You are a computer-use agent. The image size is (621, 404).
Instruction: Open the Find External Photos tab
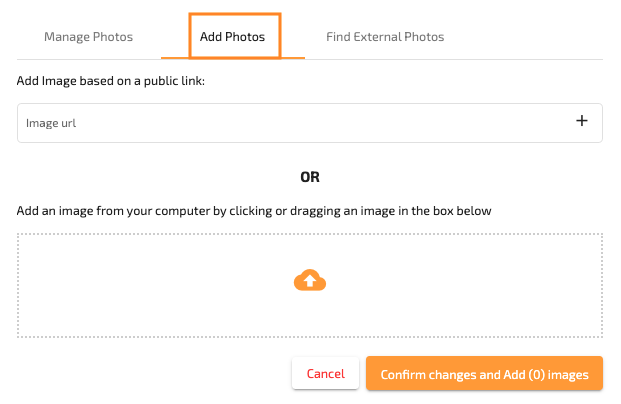pyautogui.click(x=385, y=37)
